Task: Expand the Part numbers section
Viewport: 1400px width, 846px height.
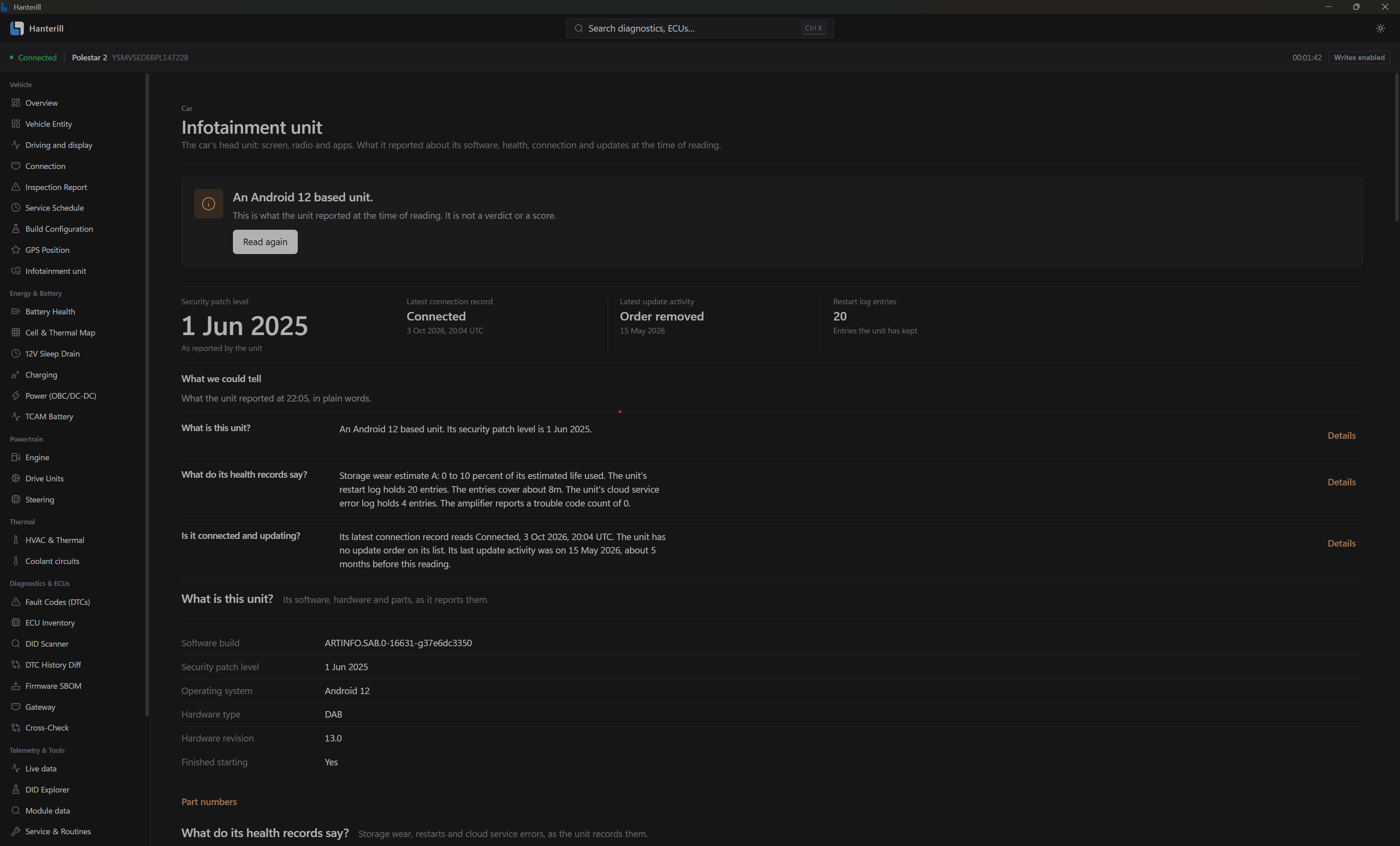Action: (209, 802)
